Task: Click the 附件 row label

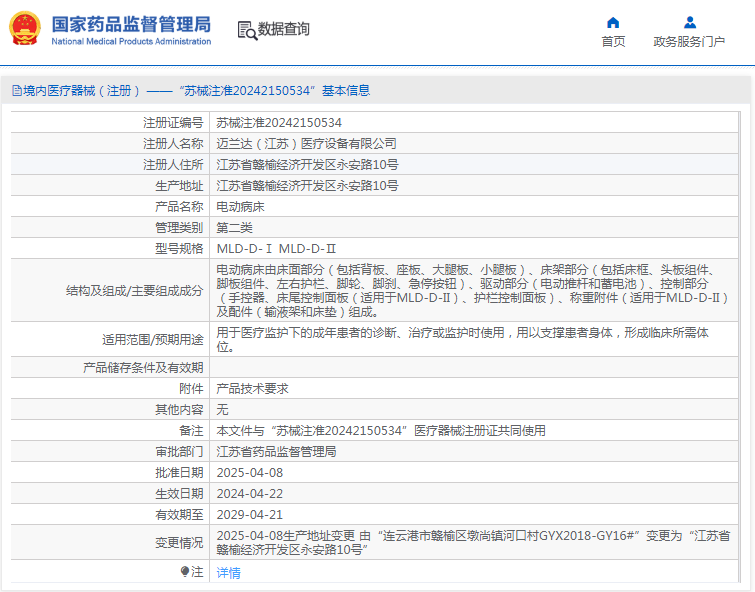Action: point(191,389)
